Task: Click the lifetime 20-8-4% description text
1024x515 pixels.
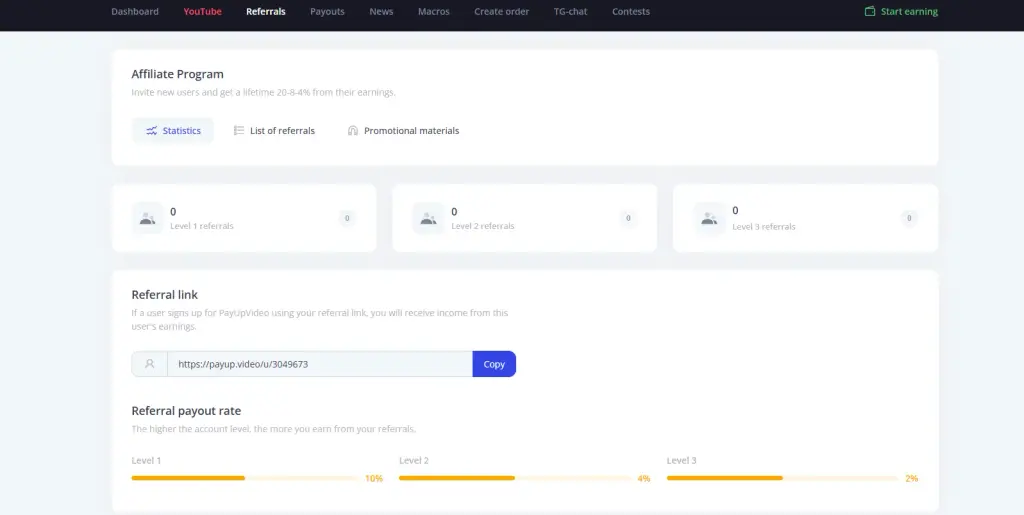Action: (263, 92)
